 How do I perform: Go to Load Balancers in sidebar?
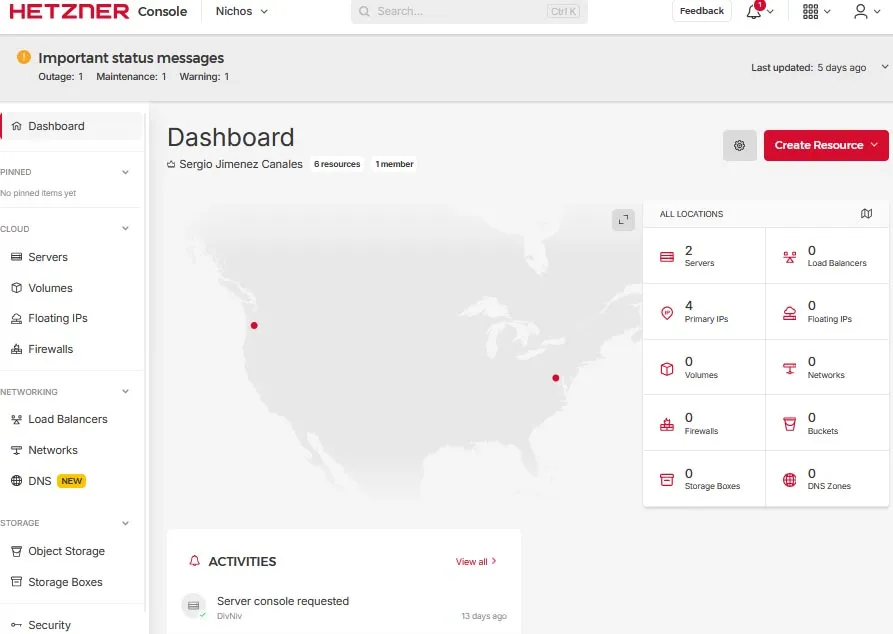(x=67, y=419)
